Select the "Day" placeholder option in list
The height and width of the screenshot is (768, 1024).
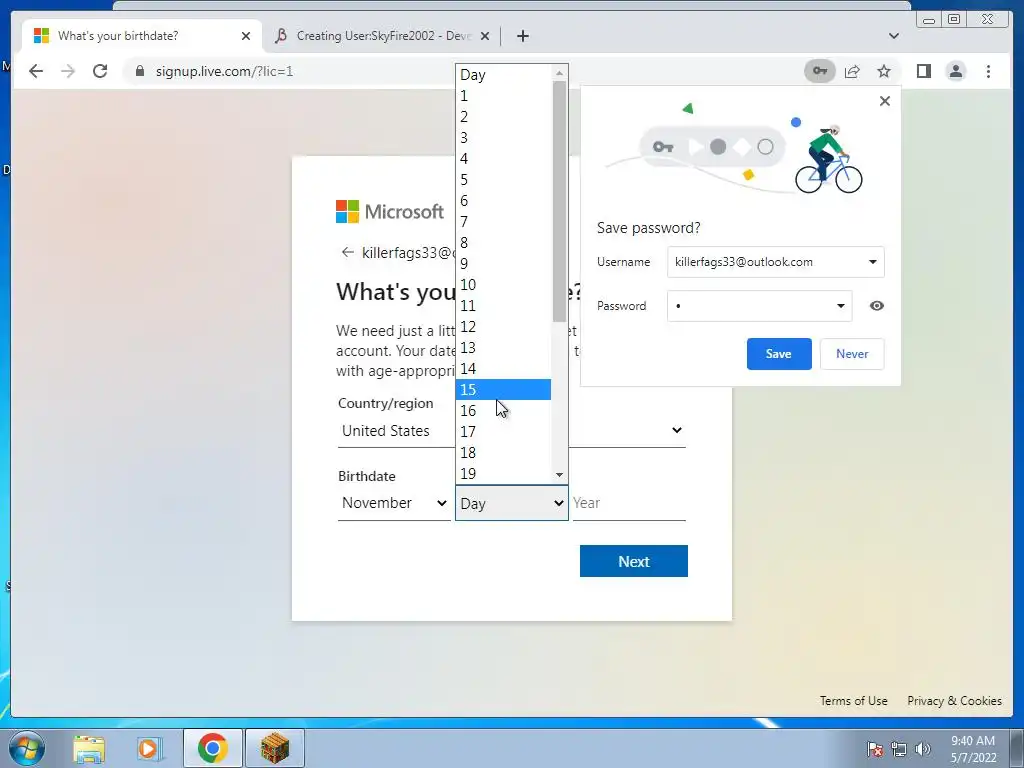pos(504,74)
